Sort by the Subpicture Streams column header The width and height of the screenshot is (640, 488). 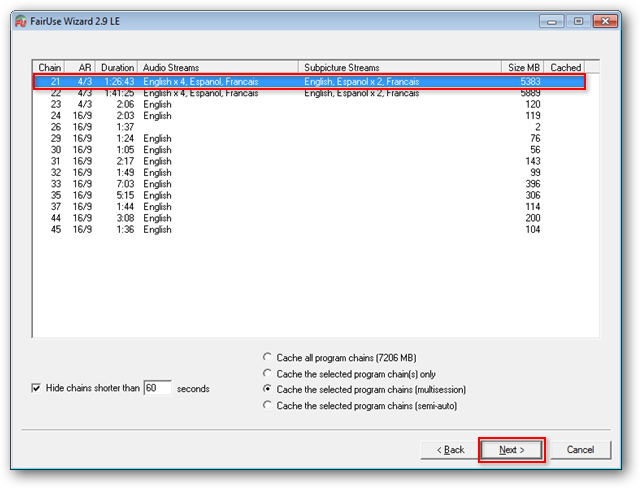click(x=400, y=67)
